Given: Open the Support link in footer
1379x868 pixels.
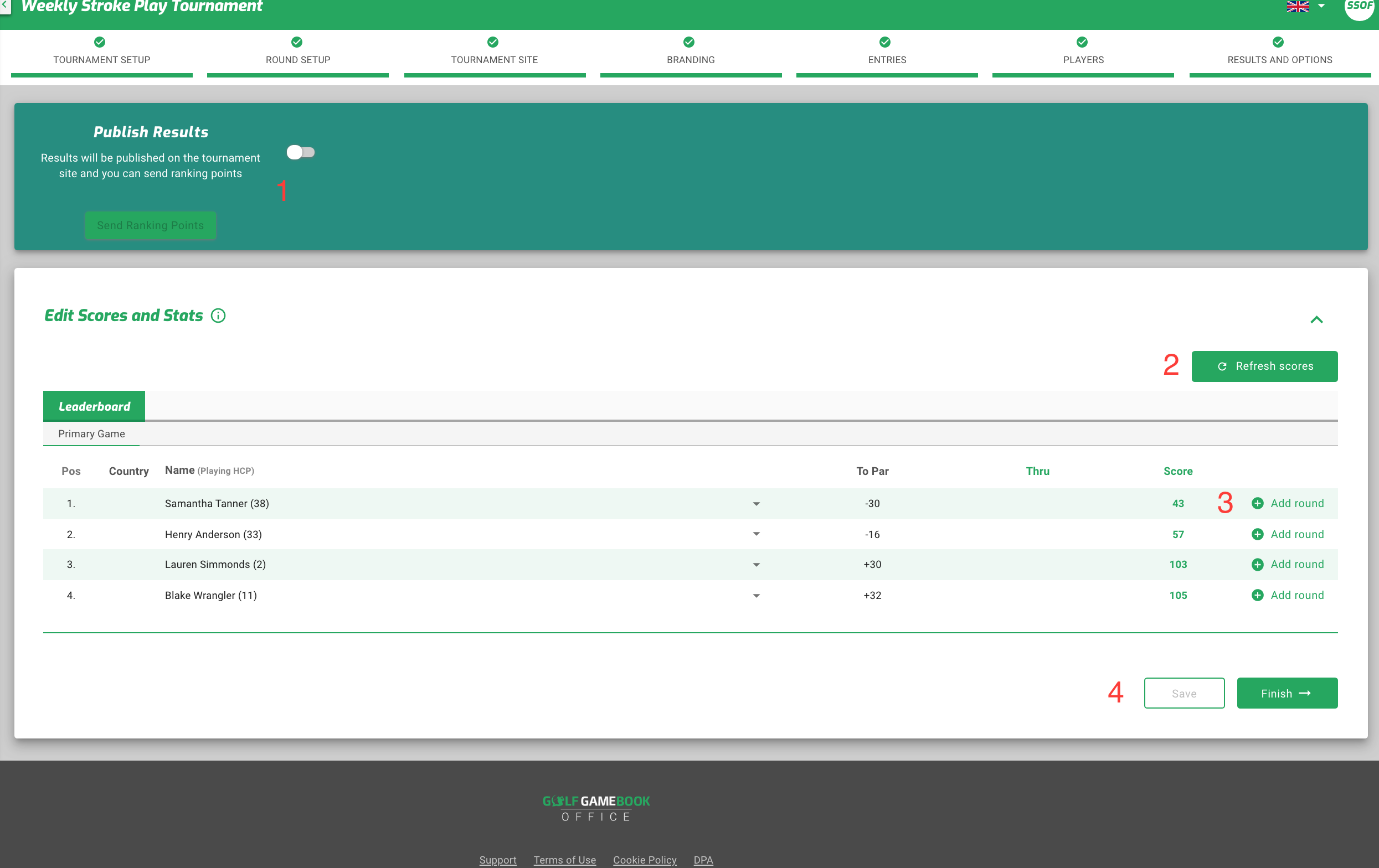Looking at the screenshot, I should tap(498, 860).
